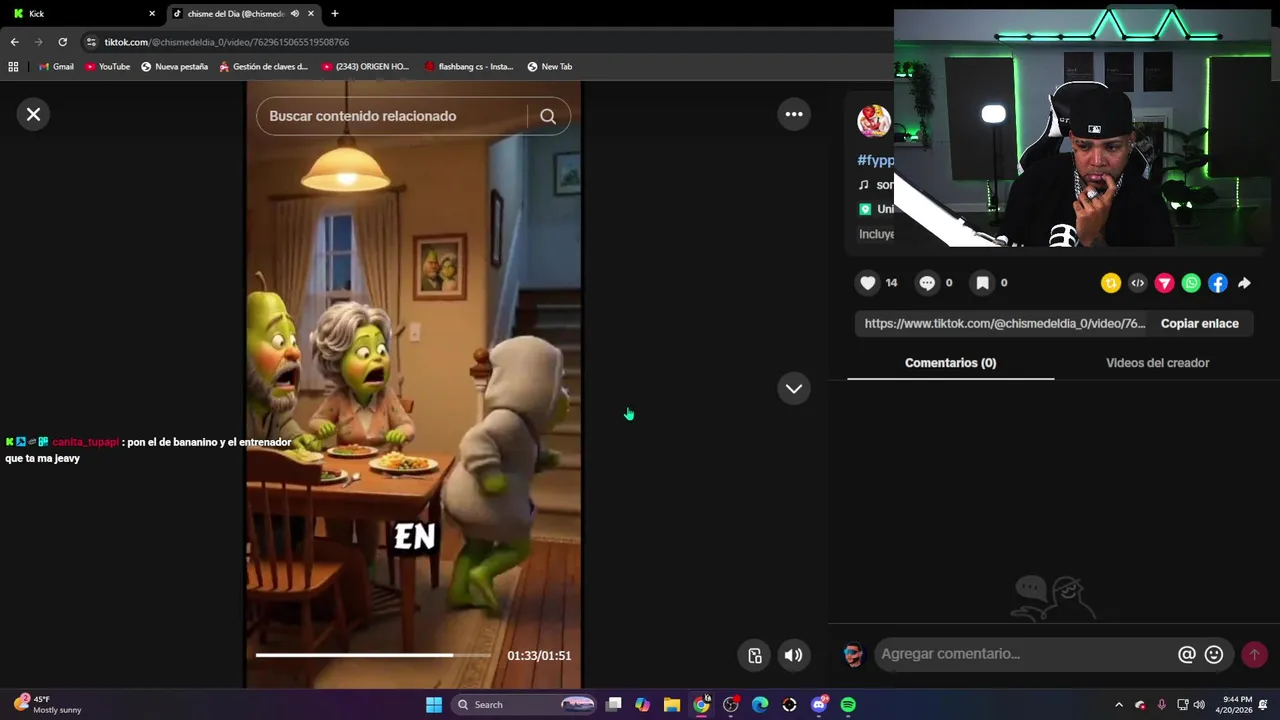Open Task View on taskbar
1280x720 pixels.
coord(614,705)
